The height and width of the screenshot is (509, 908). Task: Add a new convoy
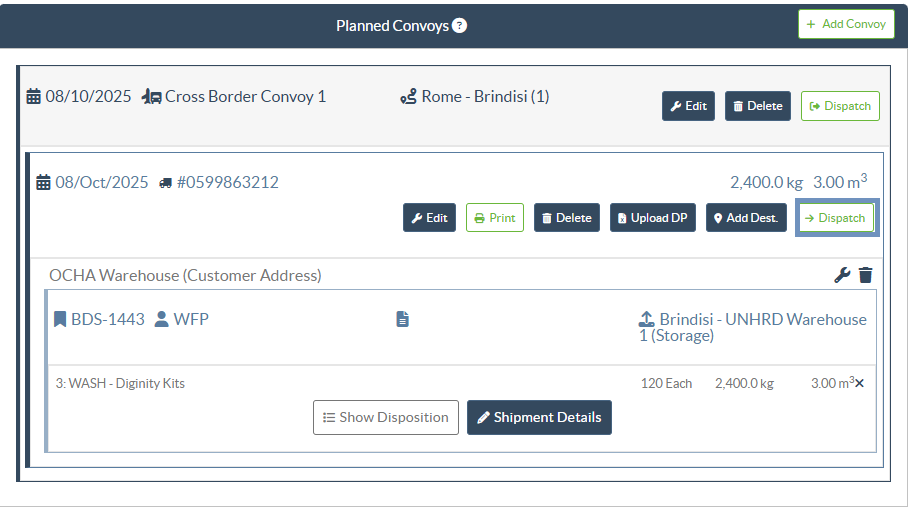[x=846, y=24]
